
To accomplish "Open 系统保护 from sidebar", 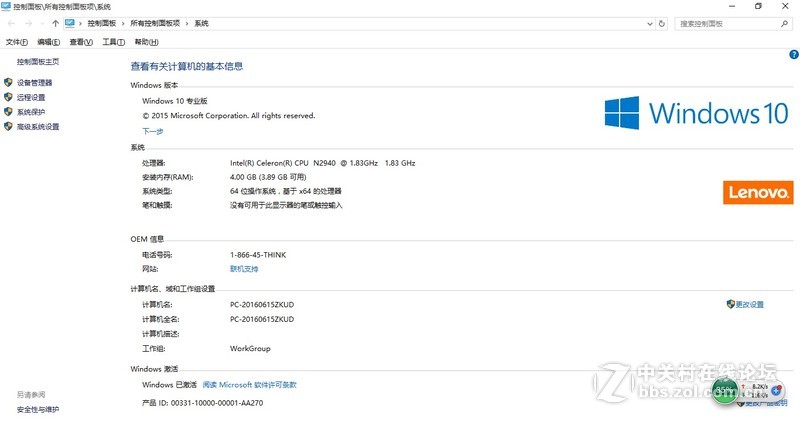I will pos(31,112).
